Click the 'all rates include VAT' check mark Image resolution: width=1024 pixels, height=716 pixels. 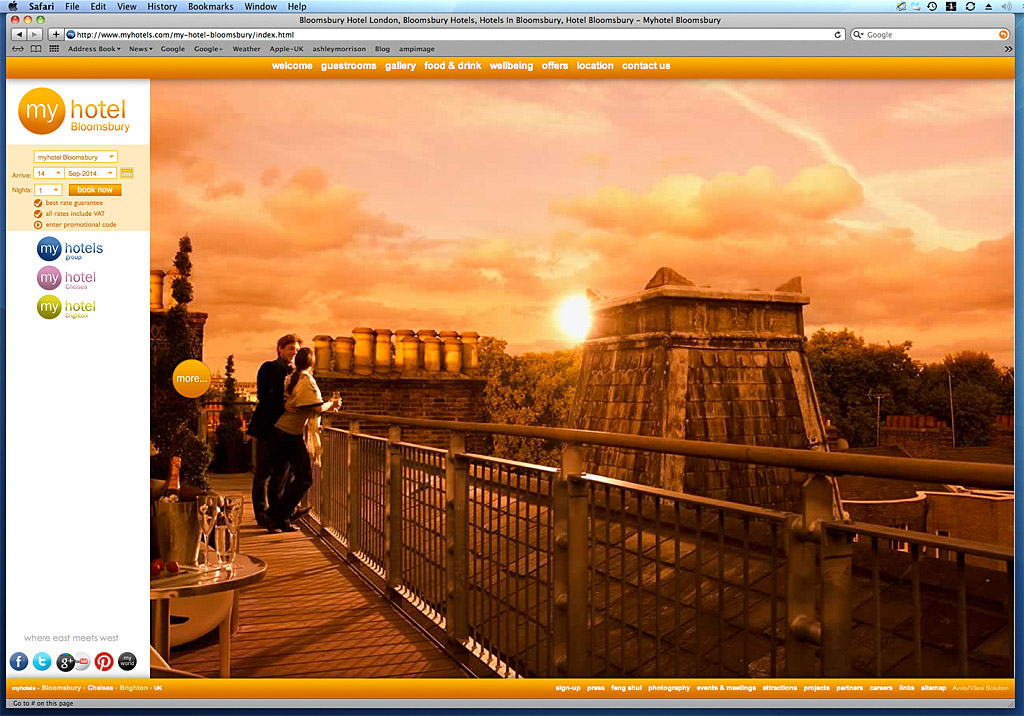pos(38,213)
